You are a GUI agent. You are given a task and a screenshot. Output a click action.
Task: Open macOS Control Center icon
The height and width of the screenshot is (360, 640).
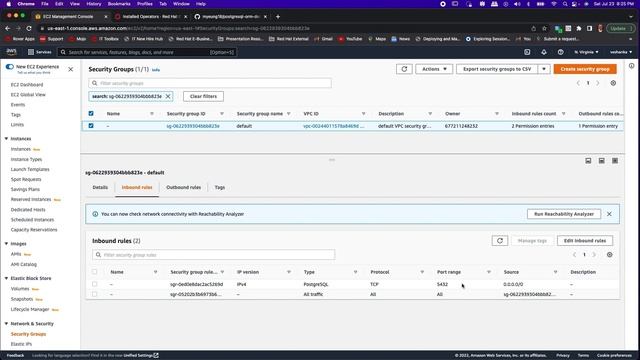tap(575, 4)
